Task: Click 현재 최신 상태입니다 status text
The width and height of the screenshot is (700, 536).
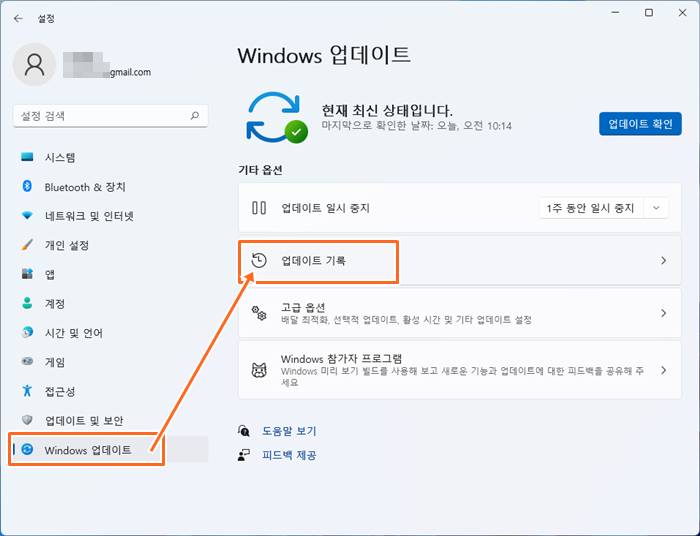Action: click(387, 110)
